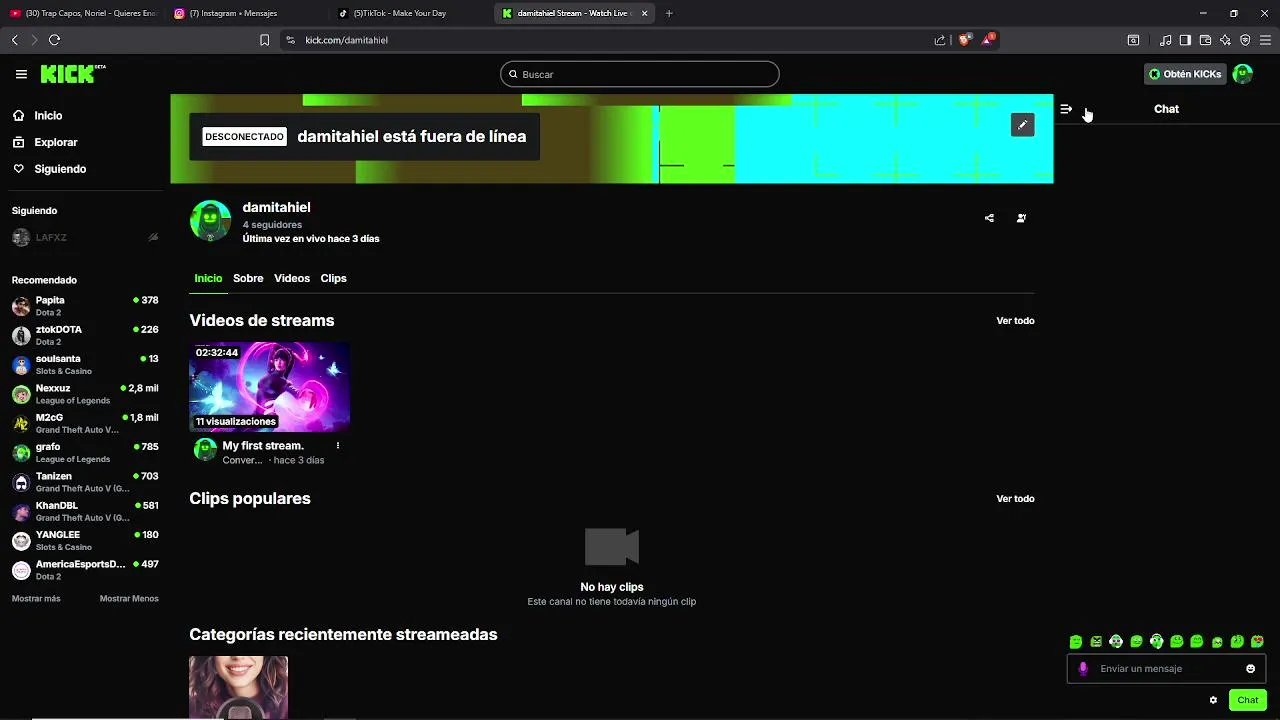This screenshot has height=720, width=1280.
Task: Insert the sunglasses emote at the end
Action: (1257, 642)
